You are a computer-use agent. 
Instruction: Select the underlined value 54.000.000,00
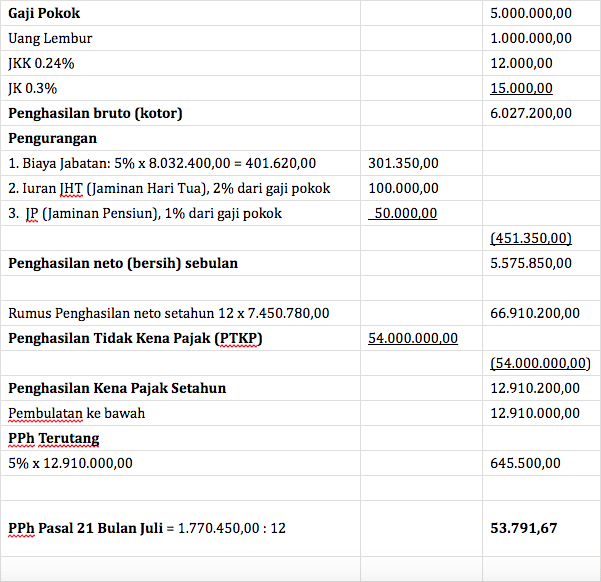413,338
